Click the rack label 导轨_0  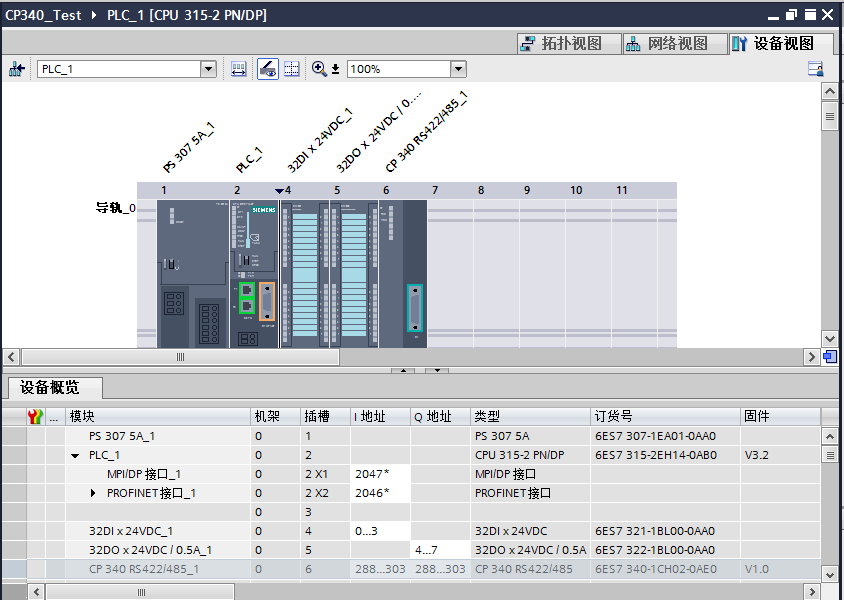(116, 208)
